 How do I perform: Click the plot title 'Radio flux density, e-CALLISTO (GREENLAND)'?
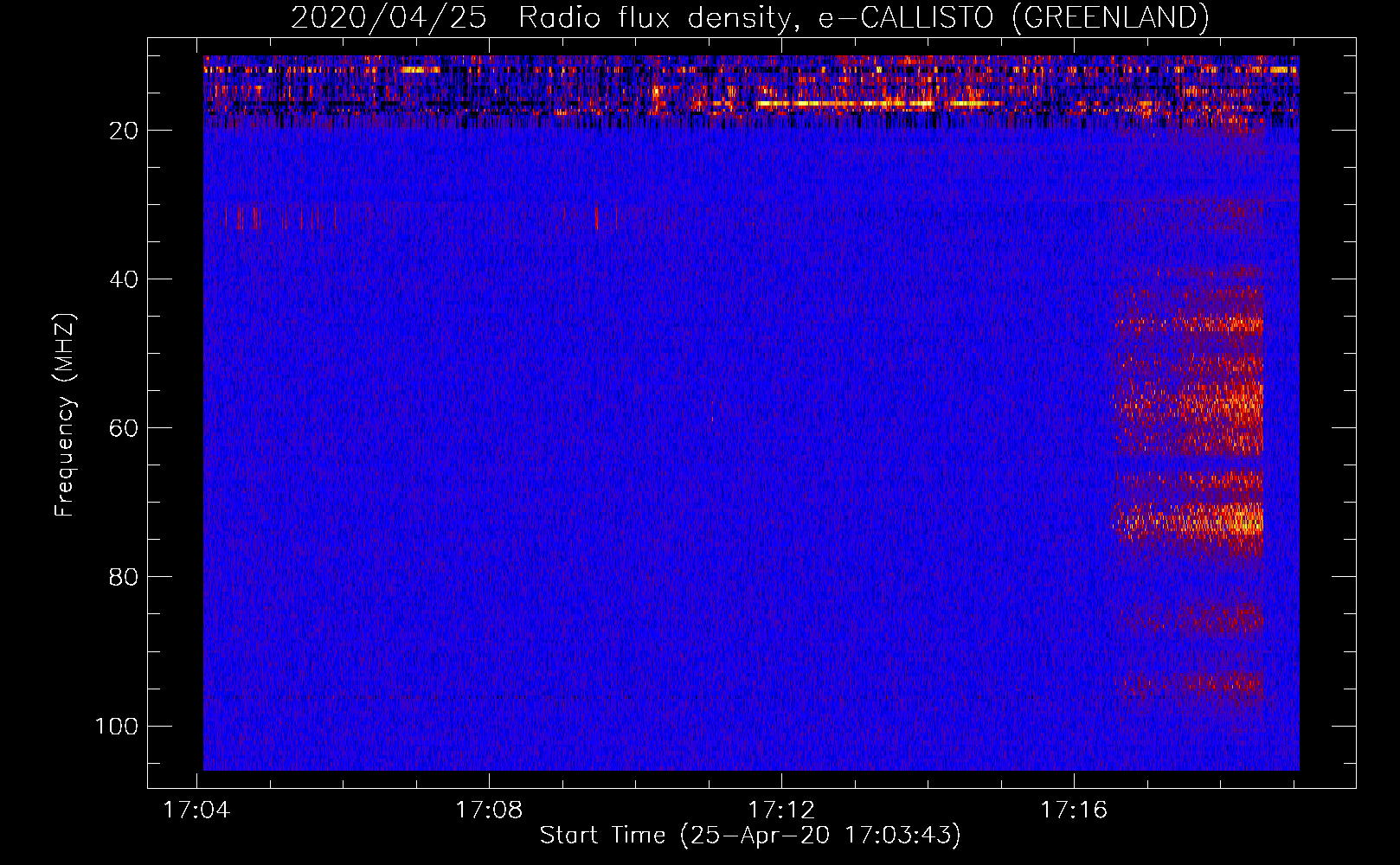(x=864, y=18)
